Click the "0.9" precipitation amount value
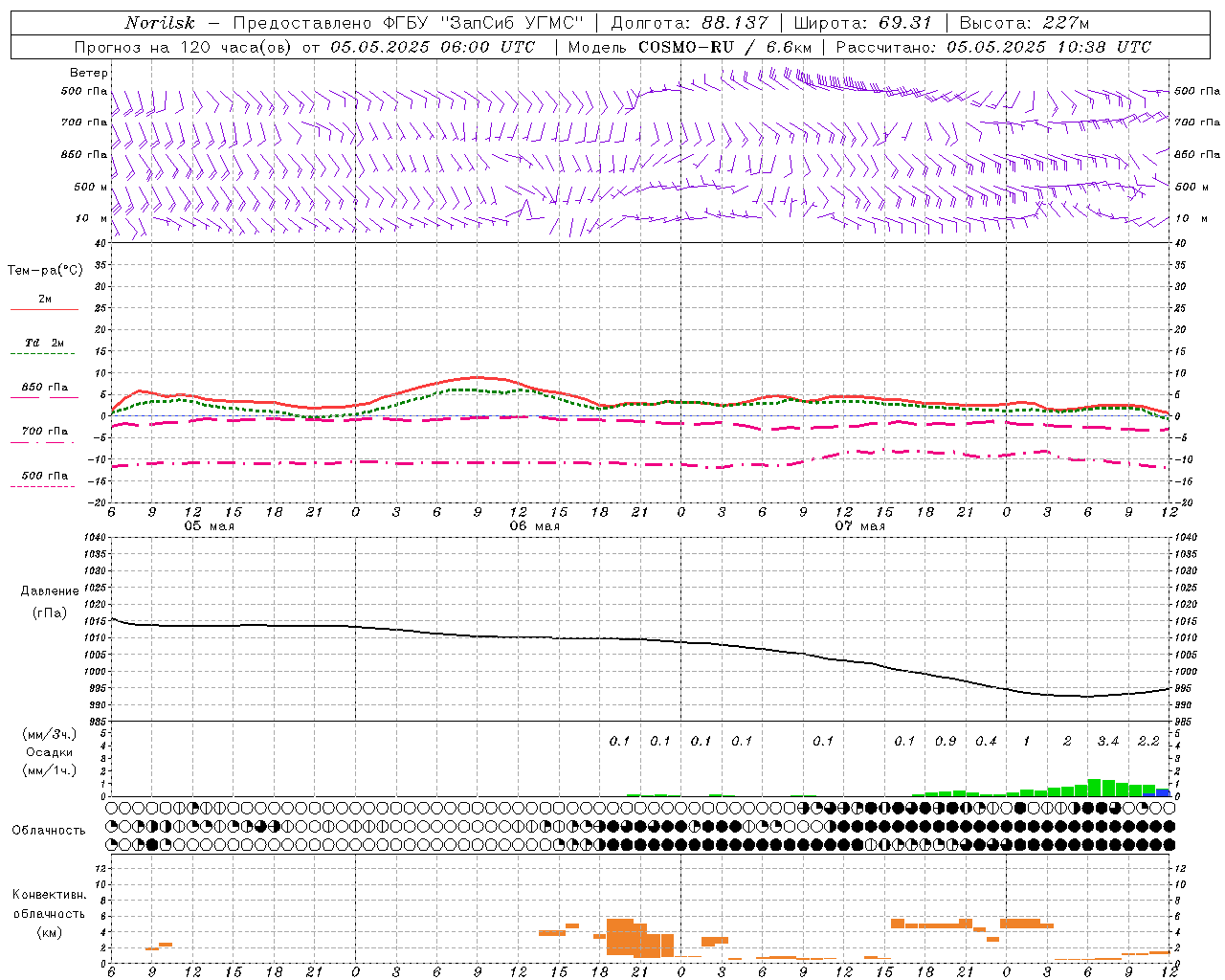The height and width of the screenshot is (980, 1225). click(x=945, y=742)
